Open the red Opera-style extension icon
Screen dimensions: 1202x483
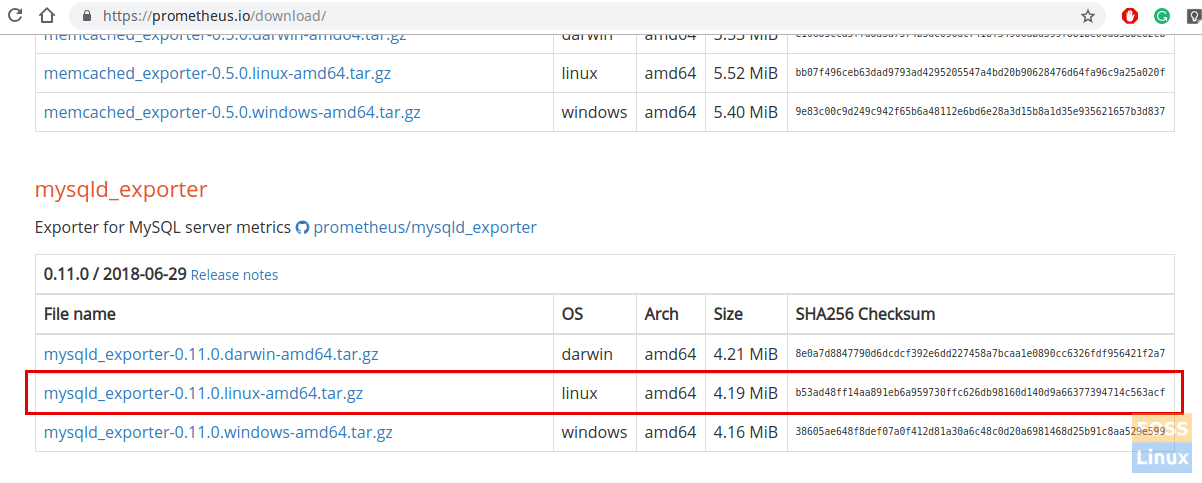[1130, 16]
